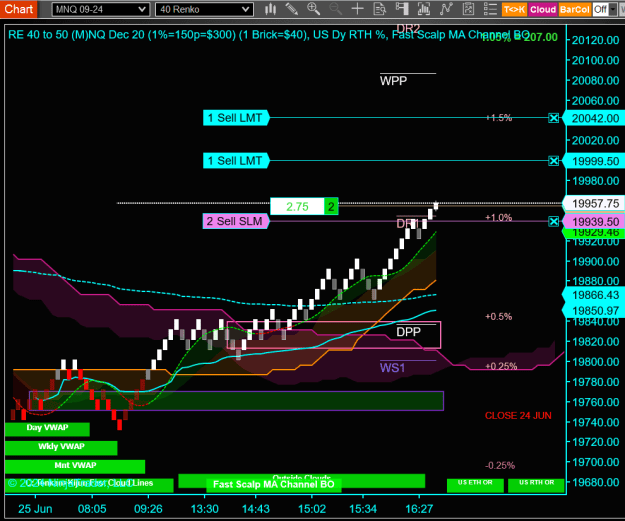Select the upper 1 Sell LMT order flag
This screenshot has width=625, height=521.
click(236, 118)
